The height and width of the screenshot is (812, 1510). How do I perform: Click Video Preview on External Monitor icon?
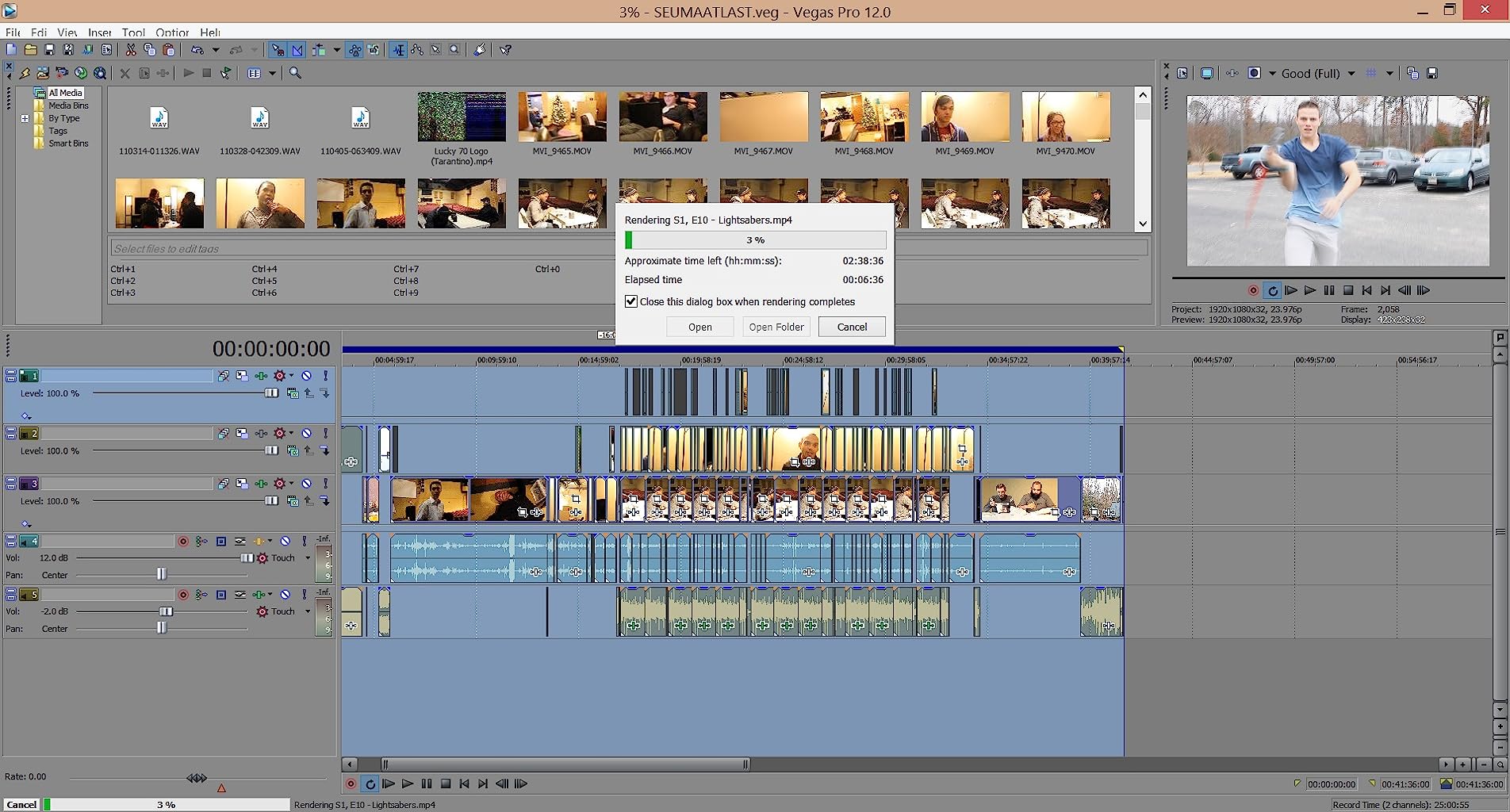[x=1206, y=73]
